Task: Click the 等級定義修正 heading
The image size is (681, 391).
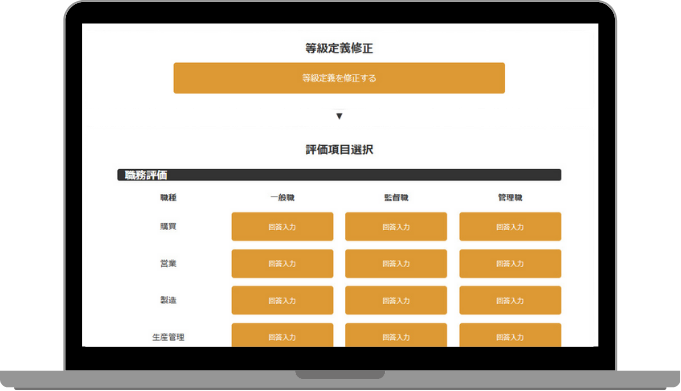Action: 339,48
